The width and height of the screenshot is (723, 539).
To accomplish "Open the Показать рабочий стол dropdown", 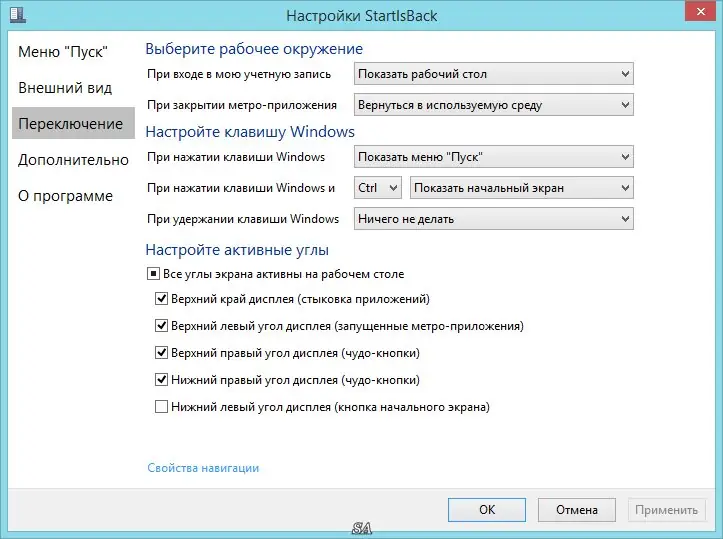I will [493, 74].
